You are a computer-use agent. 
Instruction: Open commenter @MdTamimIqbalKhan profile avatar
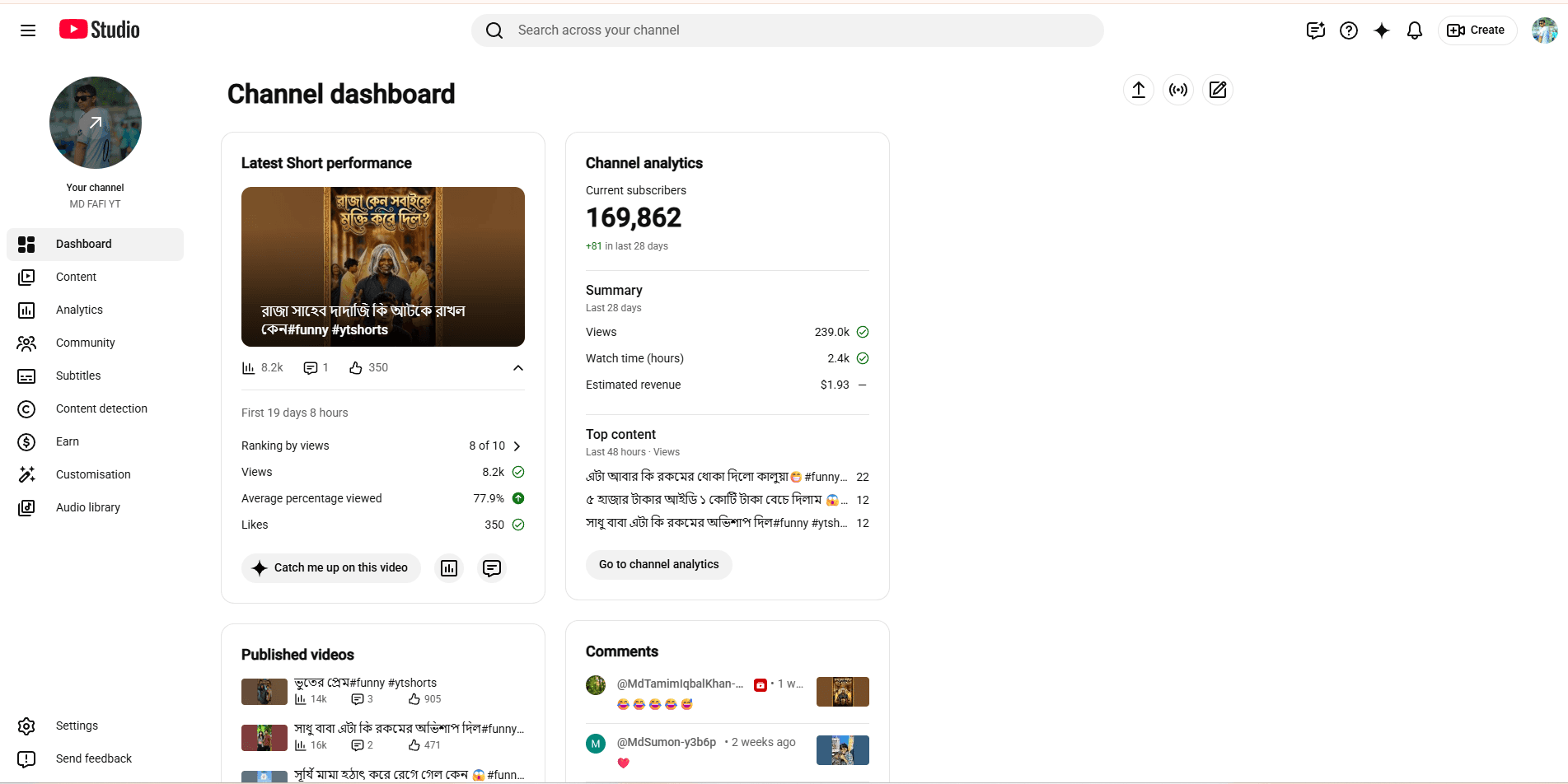click(596, 685)
